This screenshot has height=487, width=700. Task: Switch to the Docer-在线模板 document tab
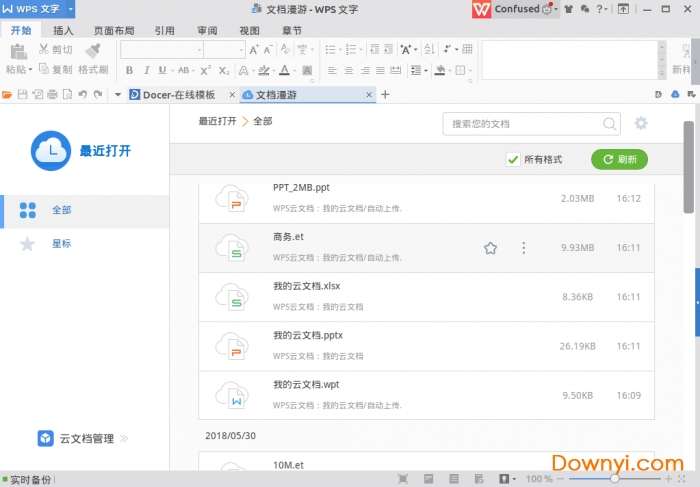(179, 95)
